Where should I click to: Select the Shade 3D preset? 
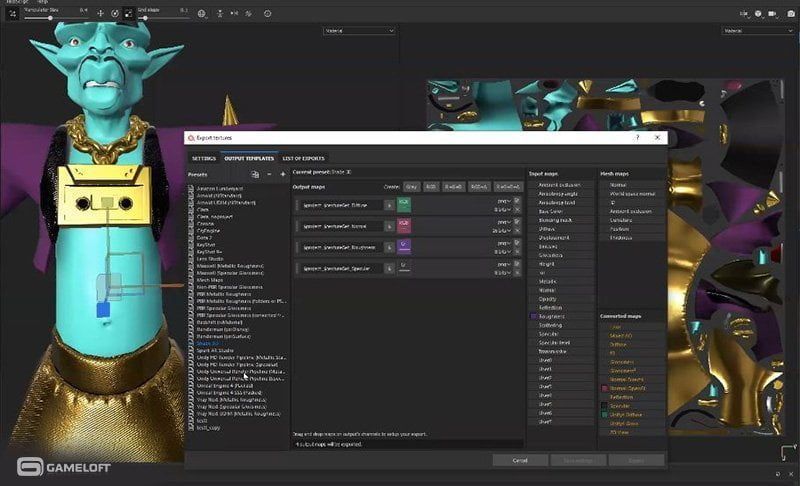(208, 344)
